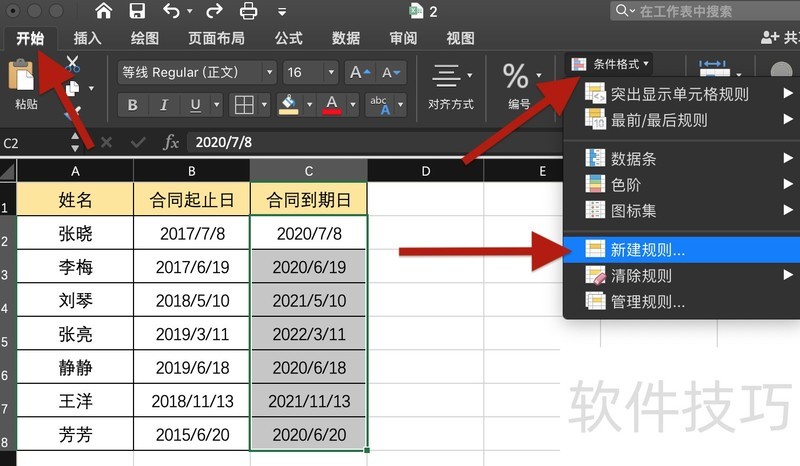Cancel formula entry with X icon
This screenshot has height=466, width=800.
[106, 142]
